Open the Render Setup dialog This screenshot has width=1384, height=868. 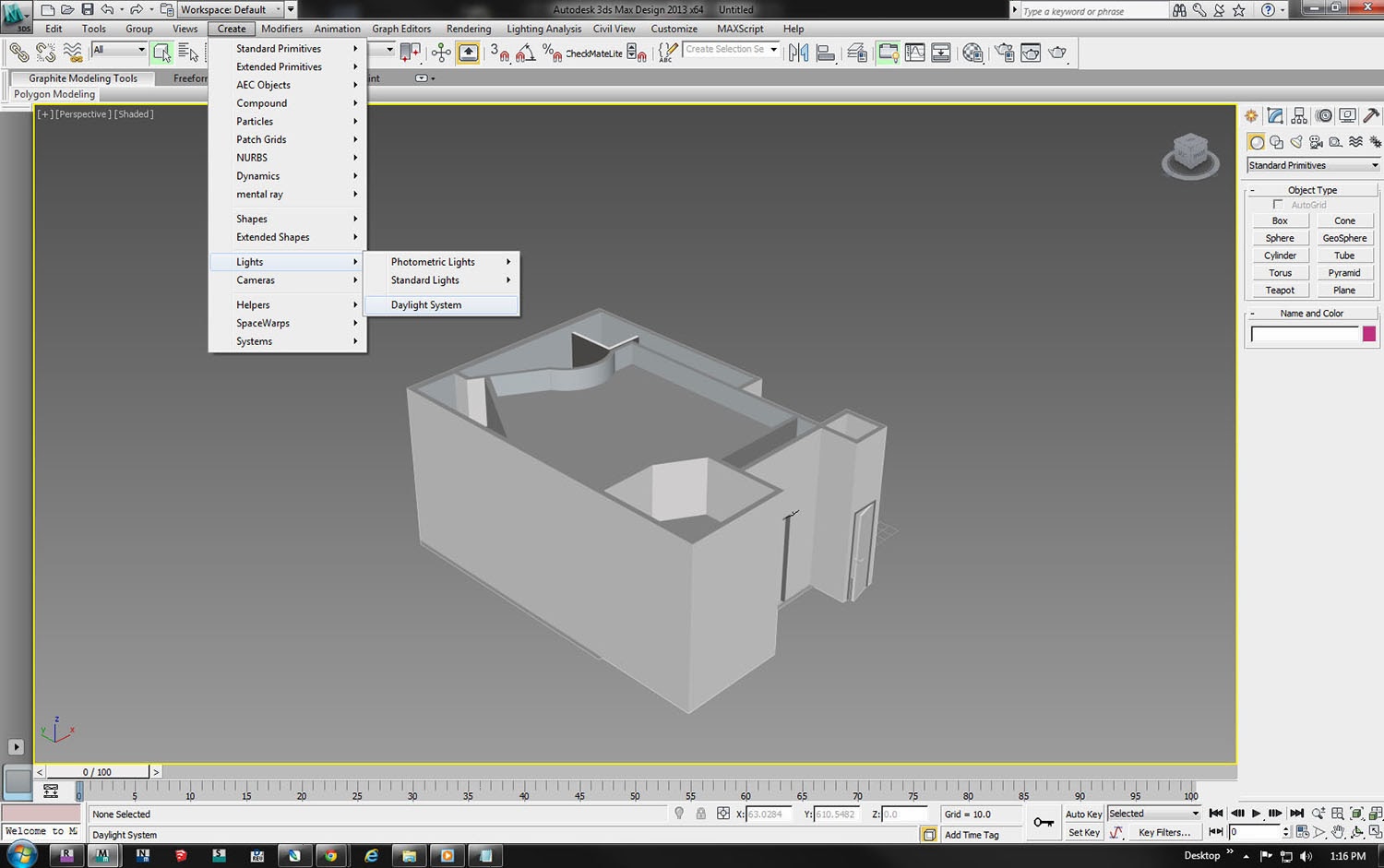tap(1004, 53)
